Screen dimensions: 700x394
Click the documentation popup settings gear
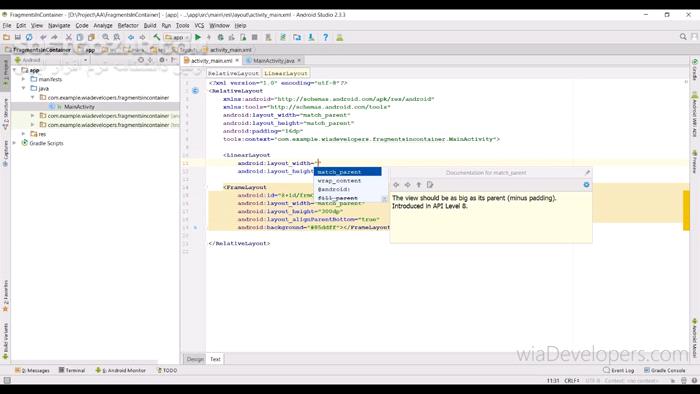coord(586,185)
